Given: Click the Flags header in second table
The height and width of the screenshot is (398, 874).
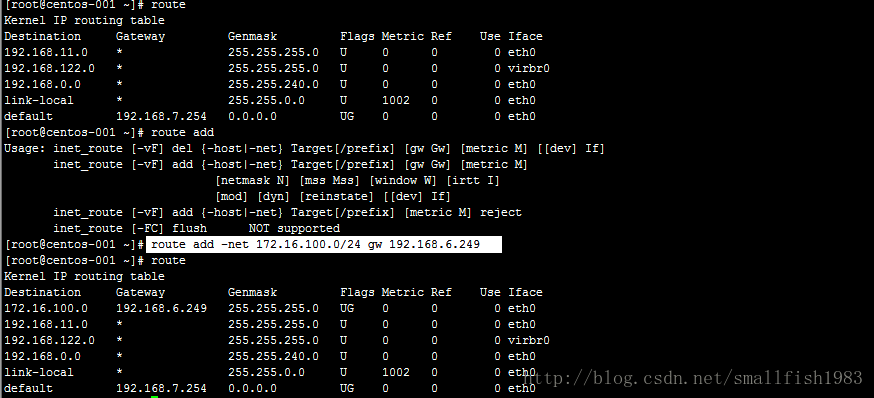Looking at the screenshot, I should [x=357, y=292].
